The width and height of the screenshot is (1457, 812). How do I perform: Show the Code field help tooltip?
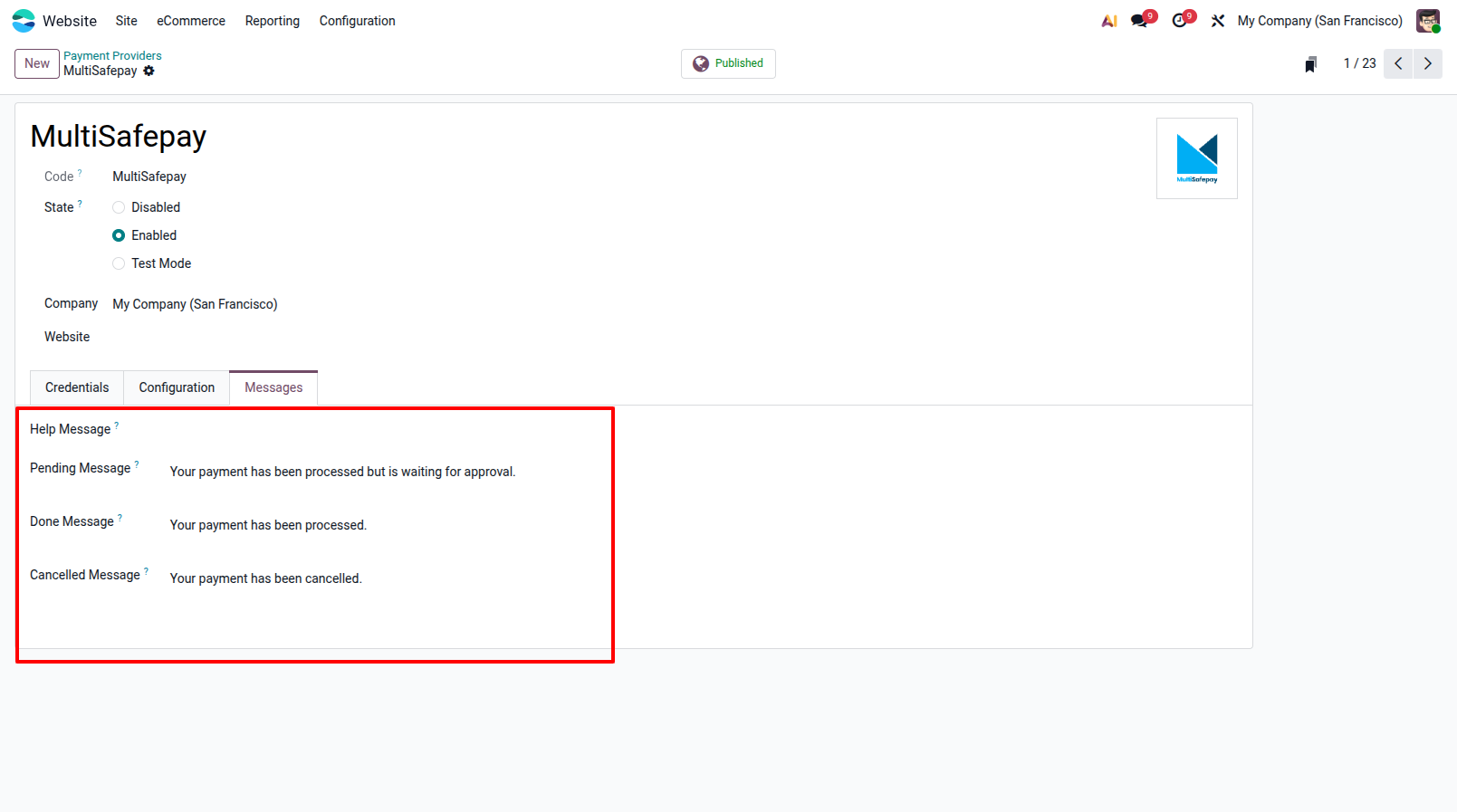click(80, 172)
